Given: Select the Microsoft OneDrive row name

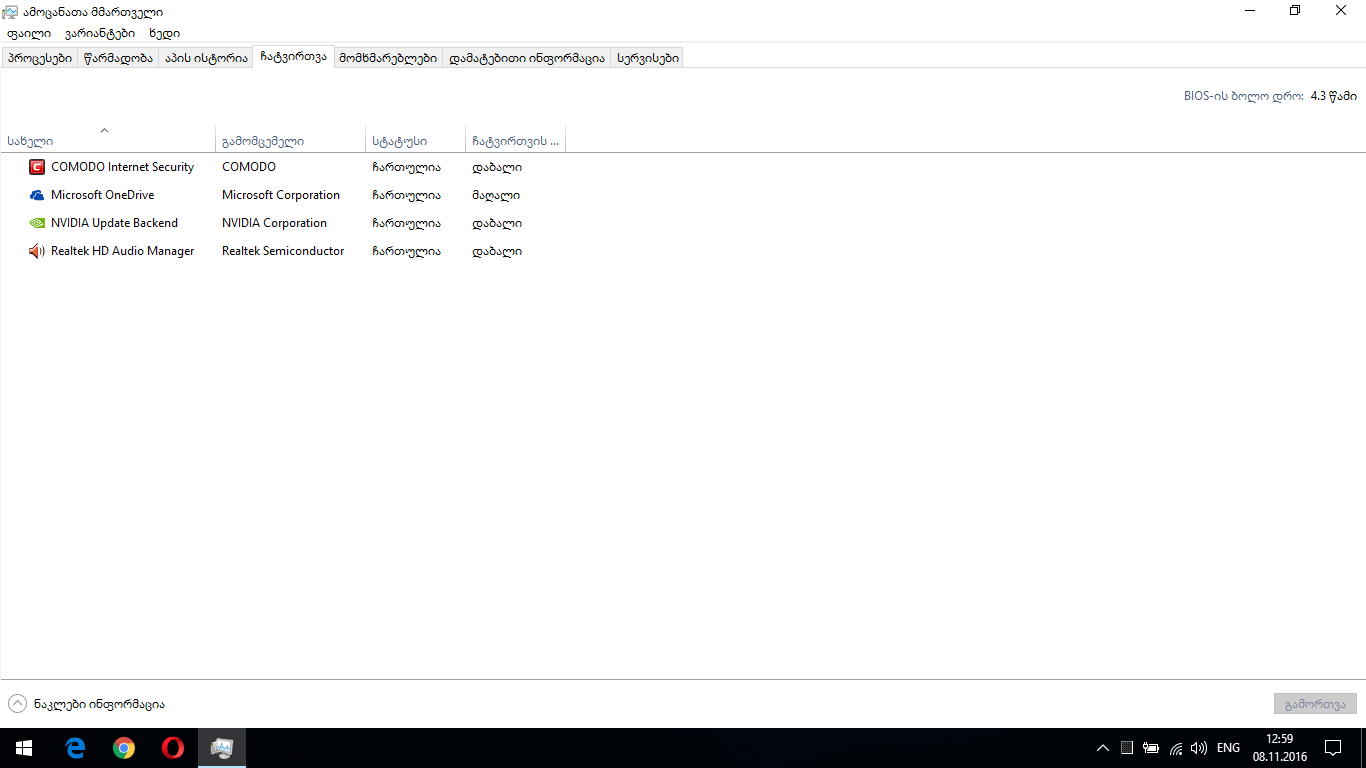Looking at the screenshot, I should tap(102, 195).
